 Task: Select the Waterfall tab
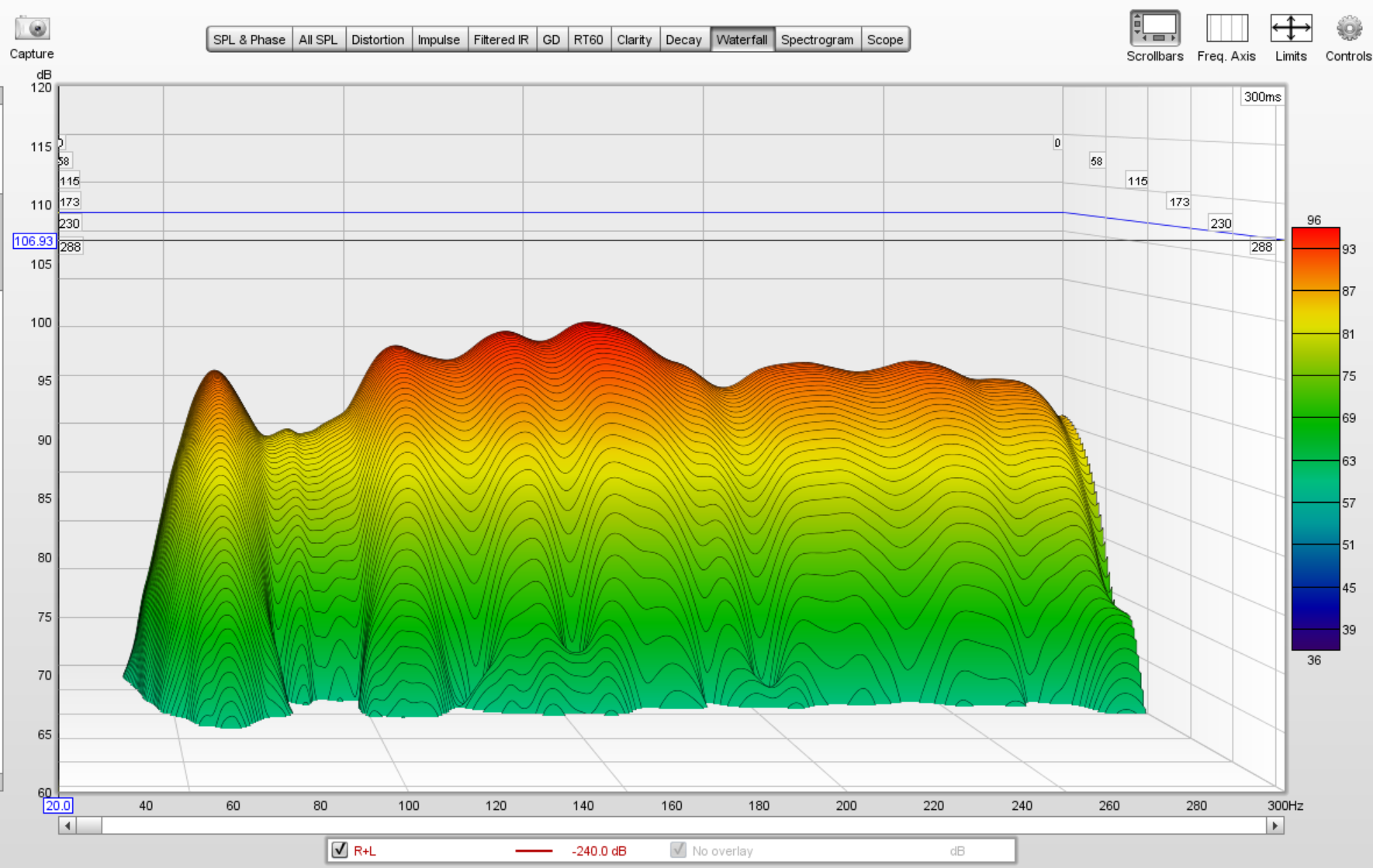(742, 40)
